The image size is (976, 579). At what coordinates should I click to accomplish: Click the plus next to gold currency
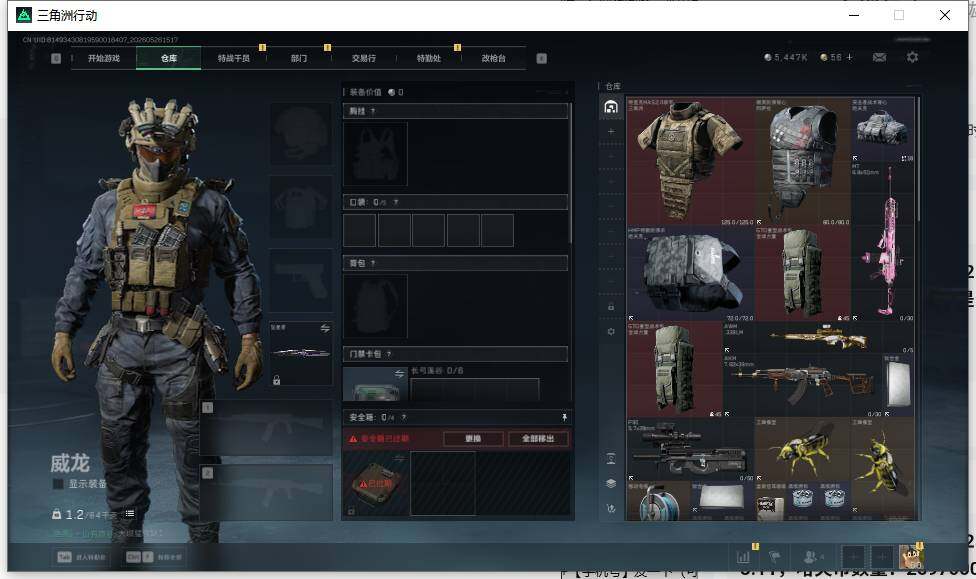pyautogui.click(x=849, y=57)
